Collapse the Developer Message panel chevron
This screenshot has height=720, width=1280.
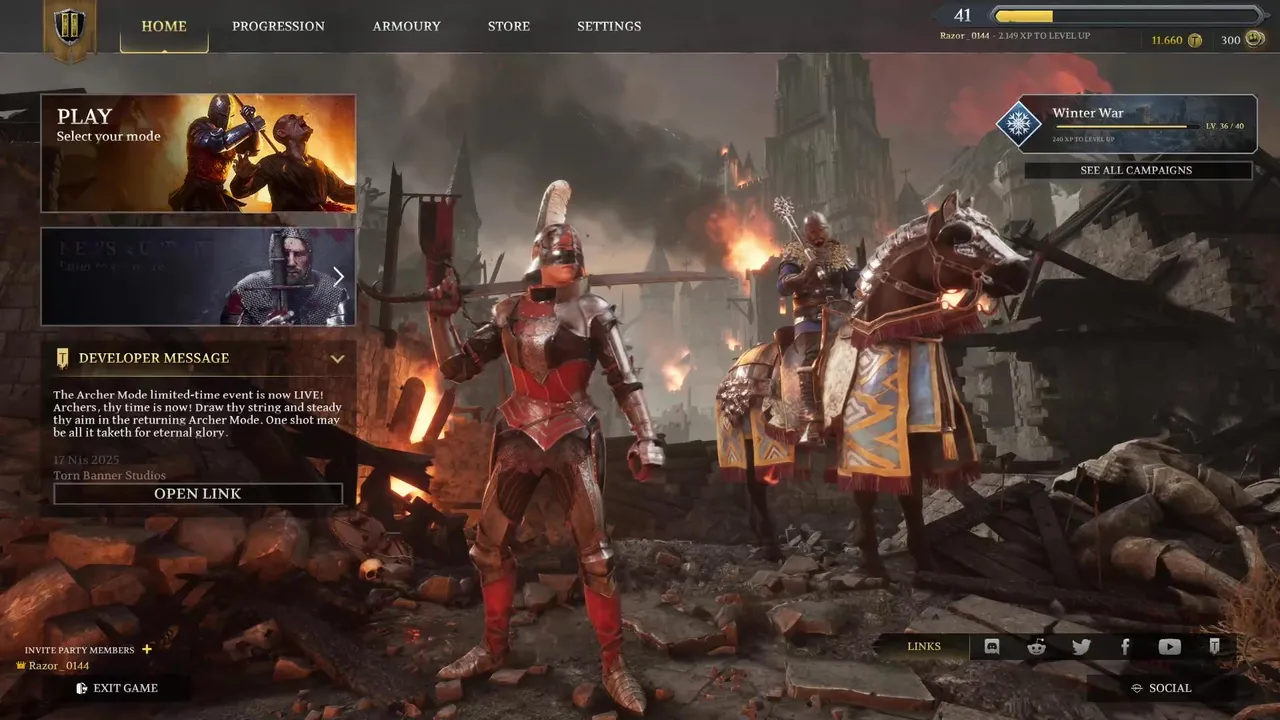click(338, 358)
